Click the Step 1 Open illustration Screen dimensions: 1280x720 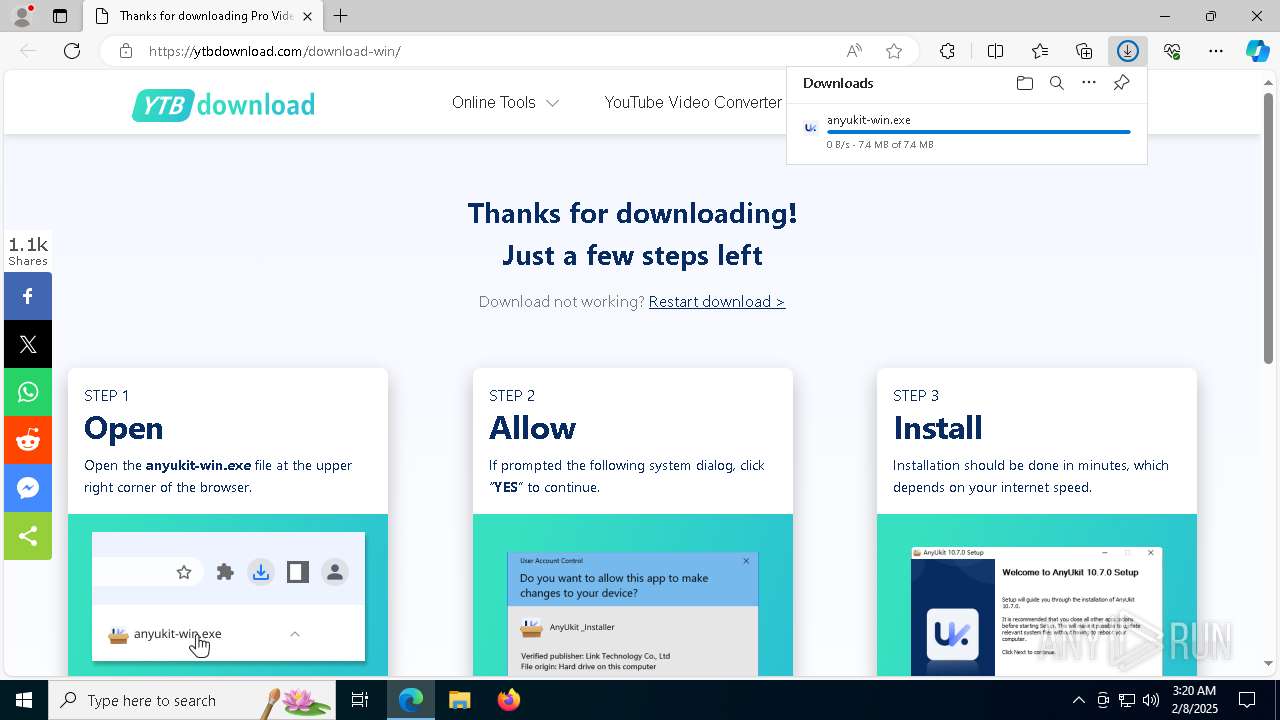pyautogui.click(x=228, y=595)
